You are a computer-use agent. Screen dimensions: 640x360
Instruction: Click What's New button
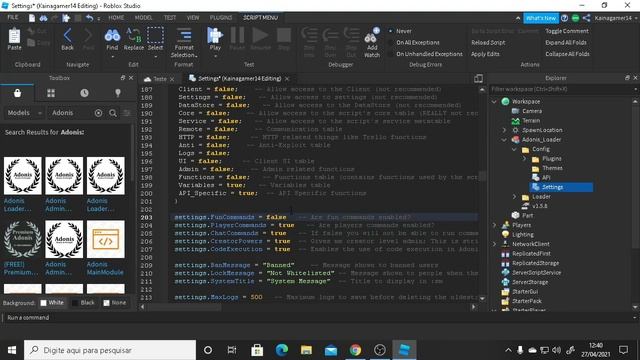click(541, 18)
